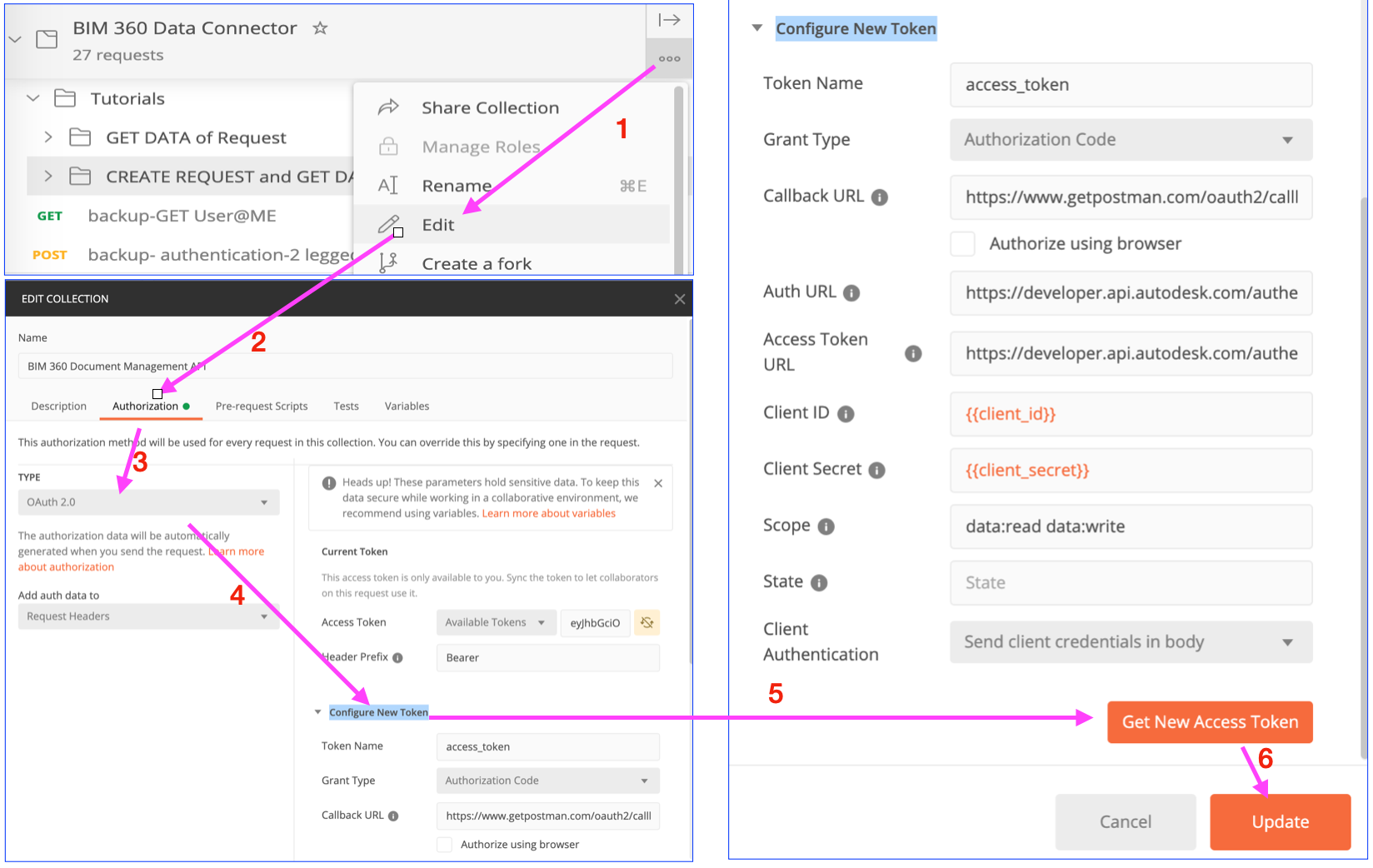The image size is (1373, 868).
Task: Click the Tutorials folder icon
Action: pyautogui.click(x=65, y=98)
